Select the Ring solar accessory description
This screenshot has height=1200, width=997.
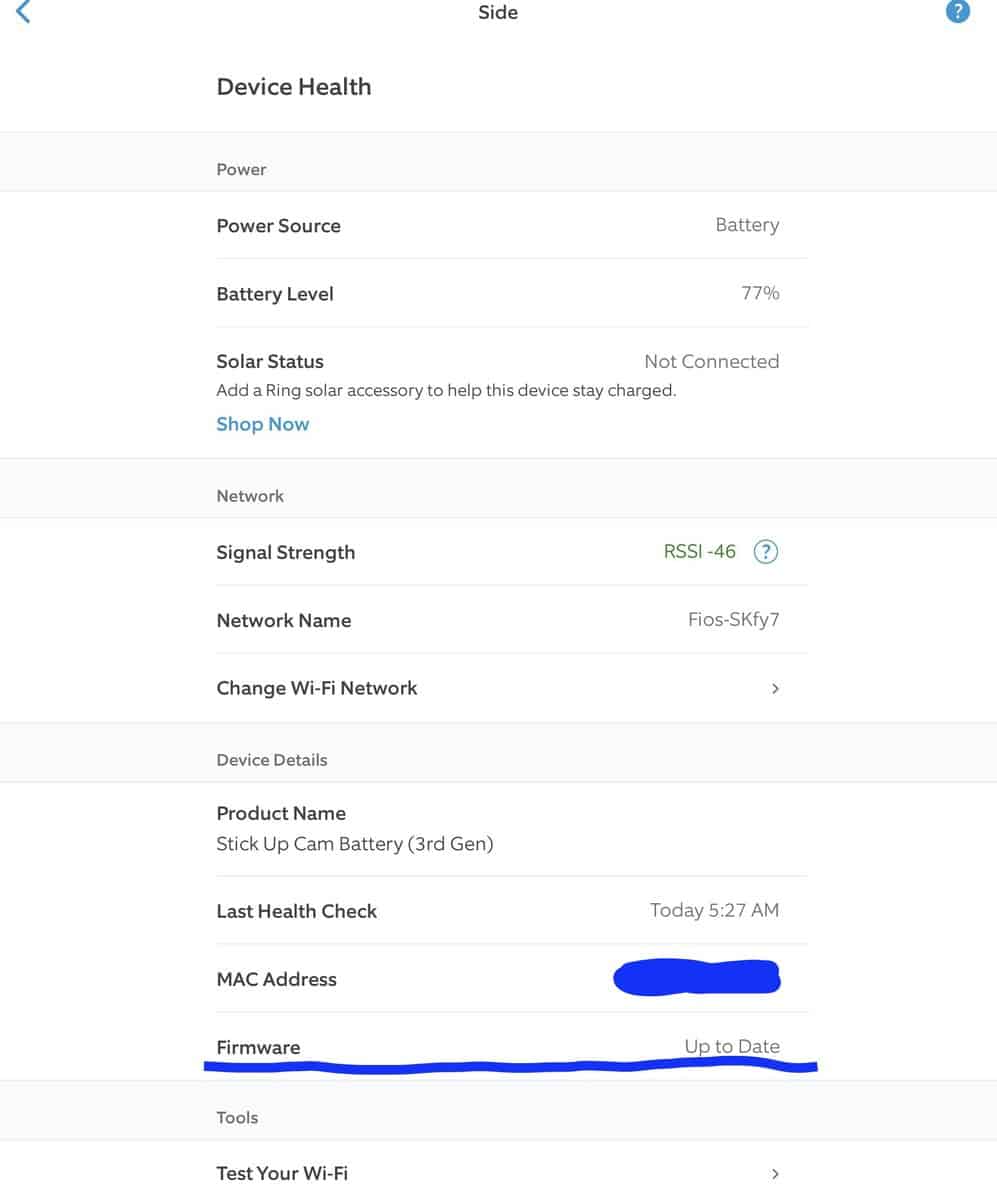tap(446, 391)
